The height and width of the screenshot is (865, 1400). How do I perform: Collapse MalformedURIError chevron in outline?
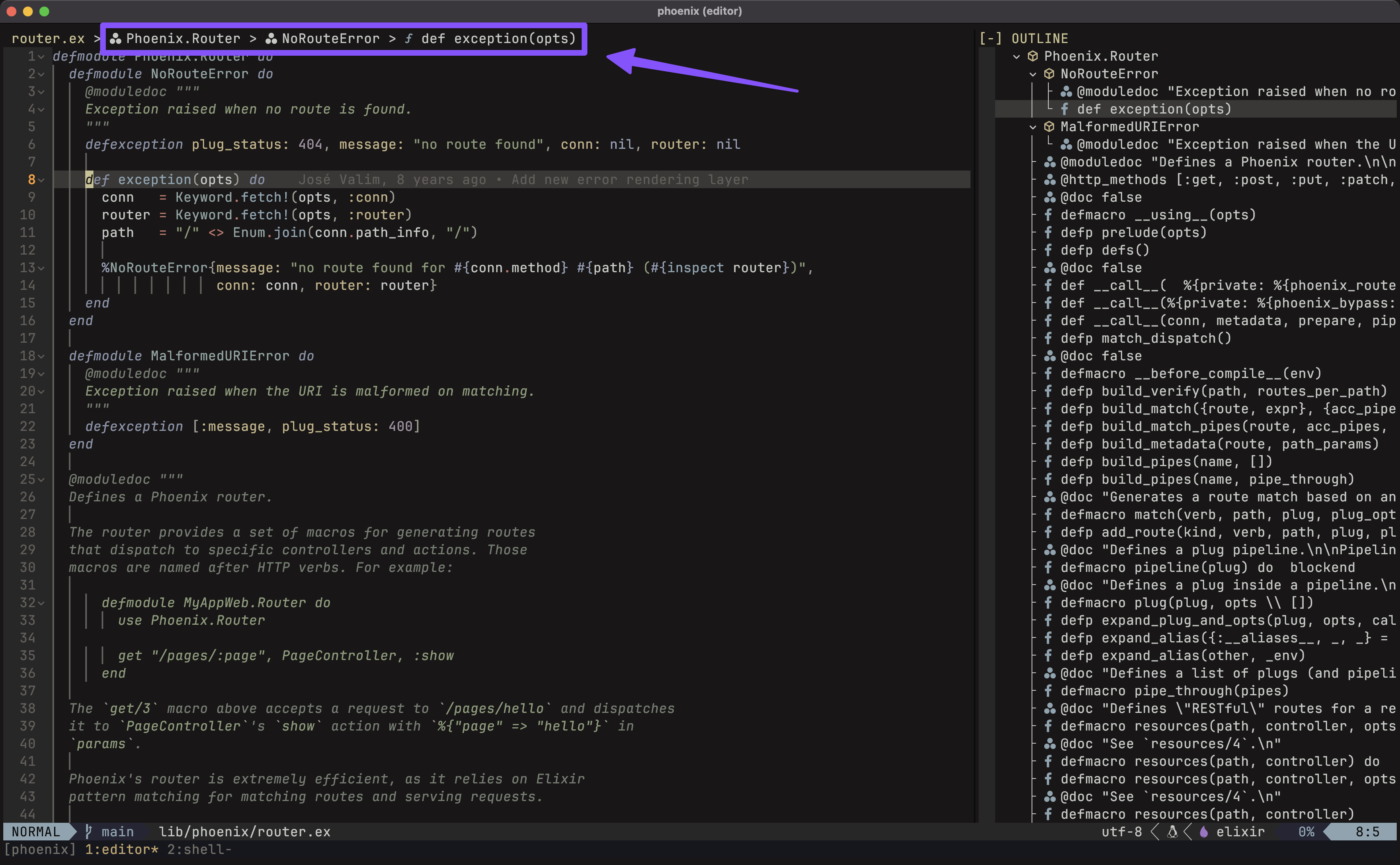tap(1033, 127)
